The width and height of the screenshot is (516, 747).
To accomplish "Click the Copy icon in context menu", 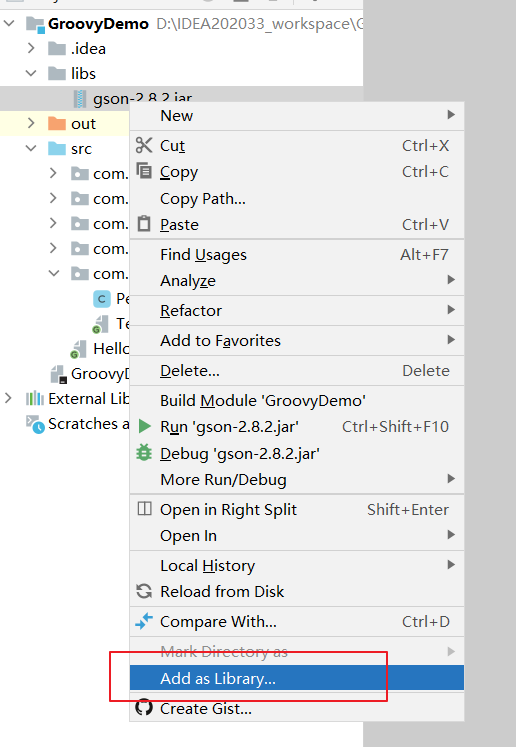I will pos(144,171).
